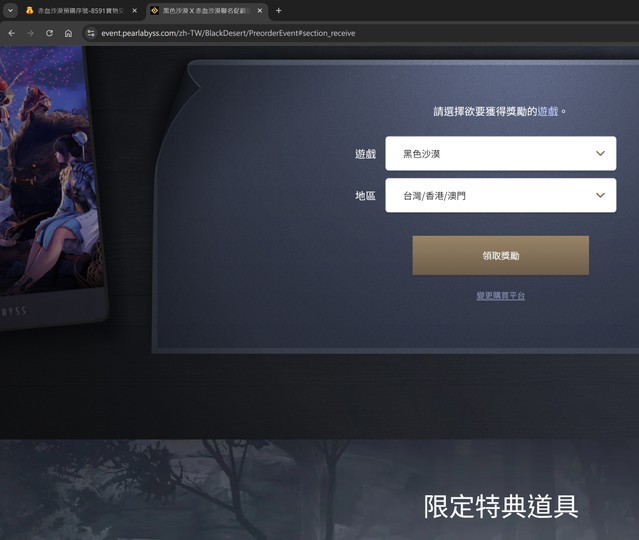This screenshot has height=540, width=639.
Task: Open site information icon in address bar
Action: (90, 33)
